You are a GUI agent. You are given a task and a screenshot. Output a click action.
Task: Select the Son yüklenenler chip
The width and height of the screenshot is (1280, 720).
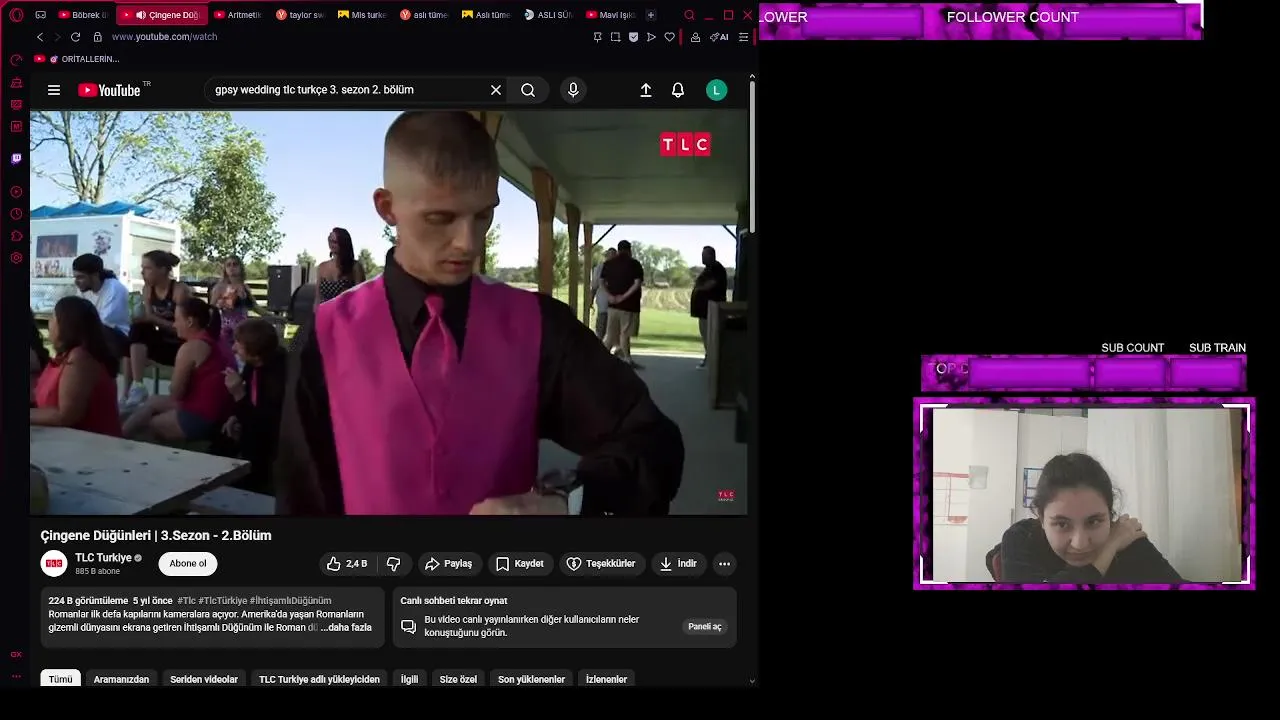[531, 679]
